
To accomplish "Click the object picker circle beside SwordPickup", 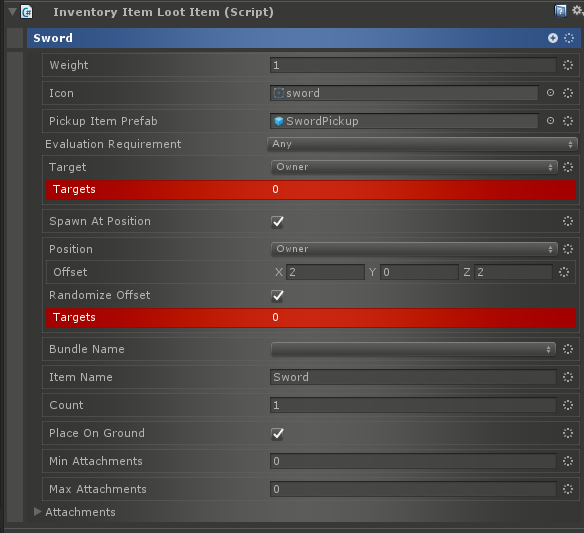I will click(x=550, y=121).
